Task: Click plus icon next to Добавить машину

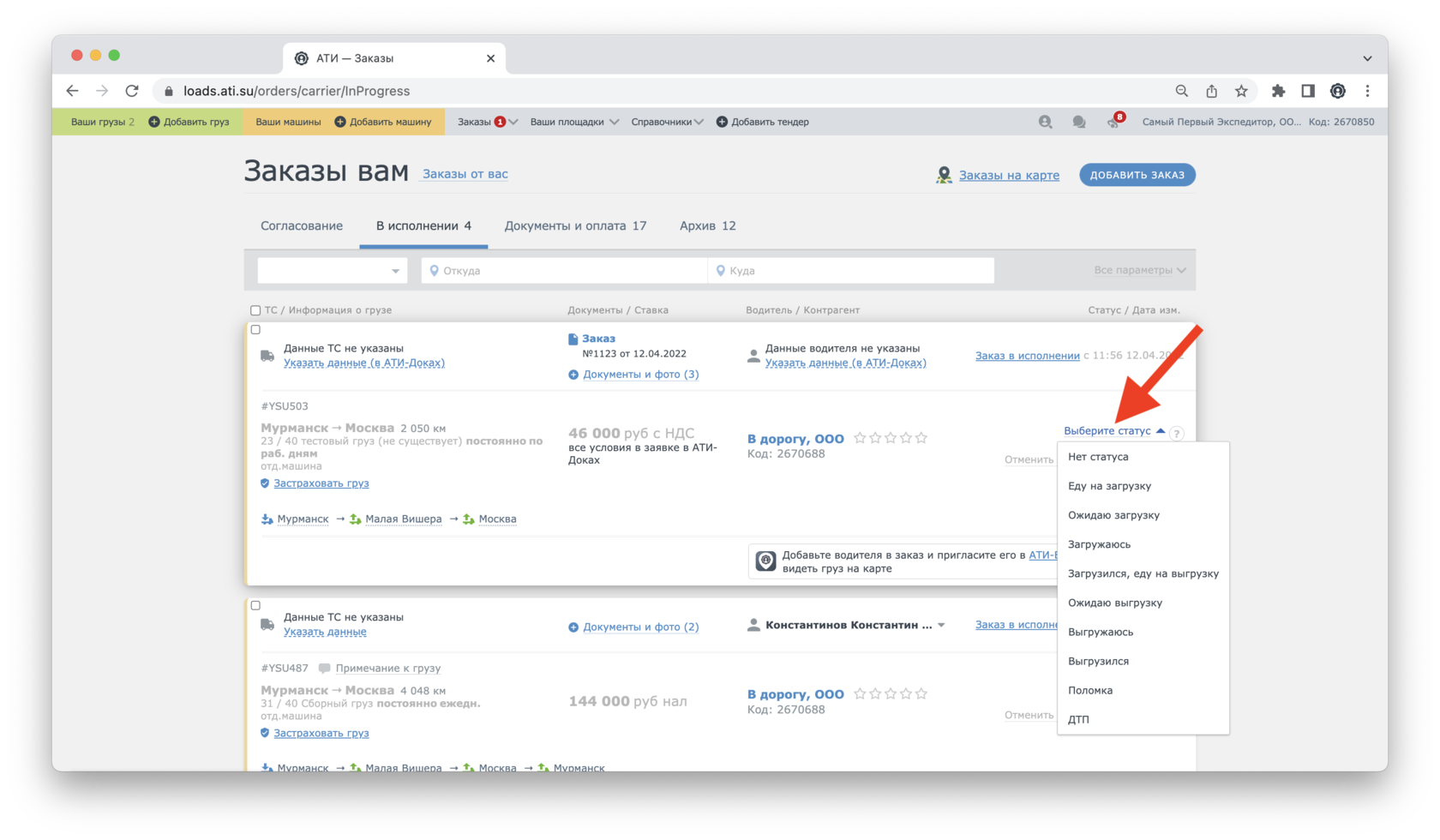Action: 340,122
